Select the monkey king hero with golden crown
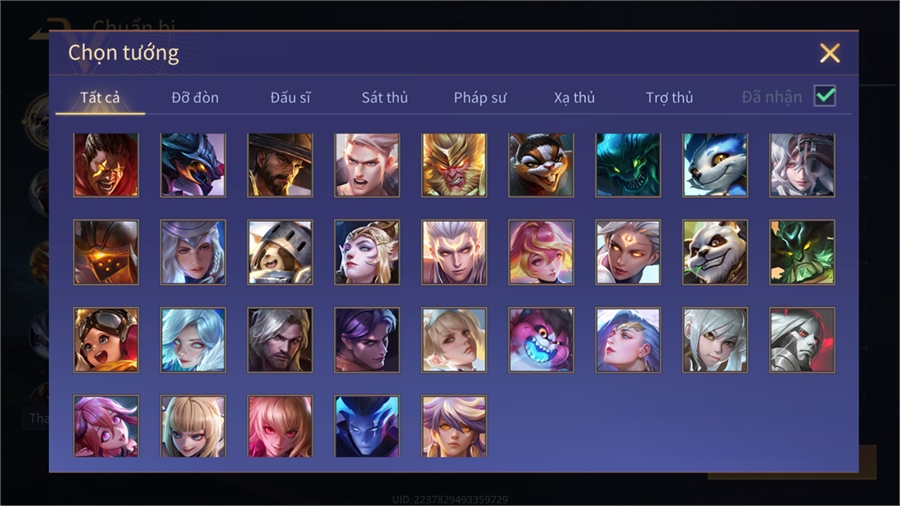This screenshot has height=506, width=900. (x=454, y=165)
